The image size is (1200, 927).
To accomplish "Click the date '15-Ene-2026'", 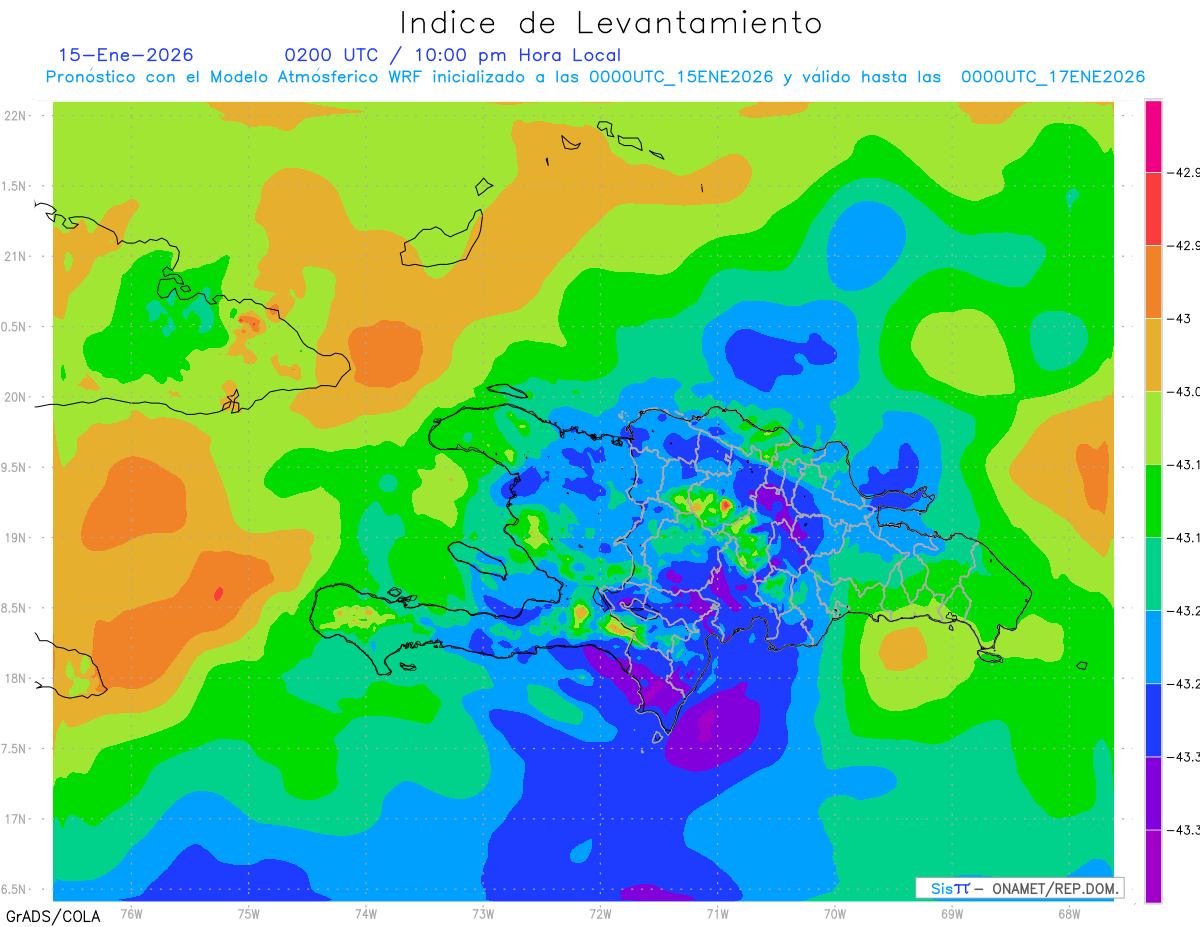I will (126, 55).
